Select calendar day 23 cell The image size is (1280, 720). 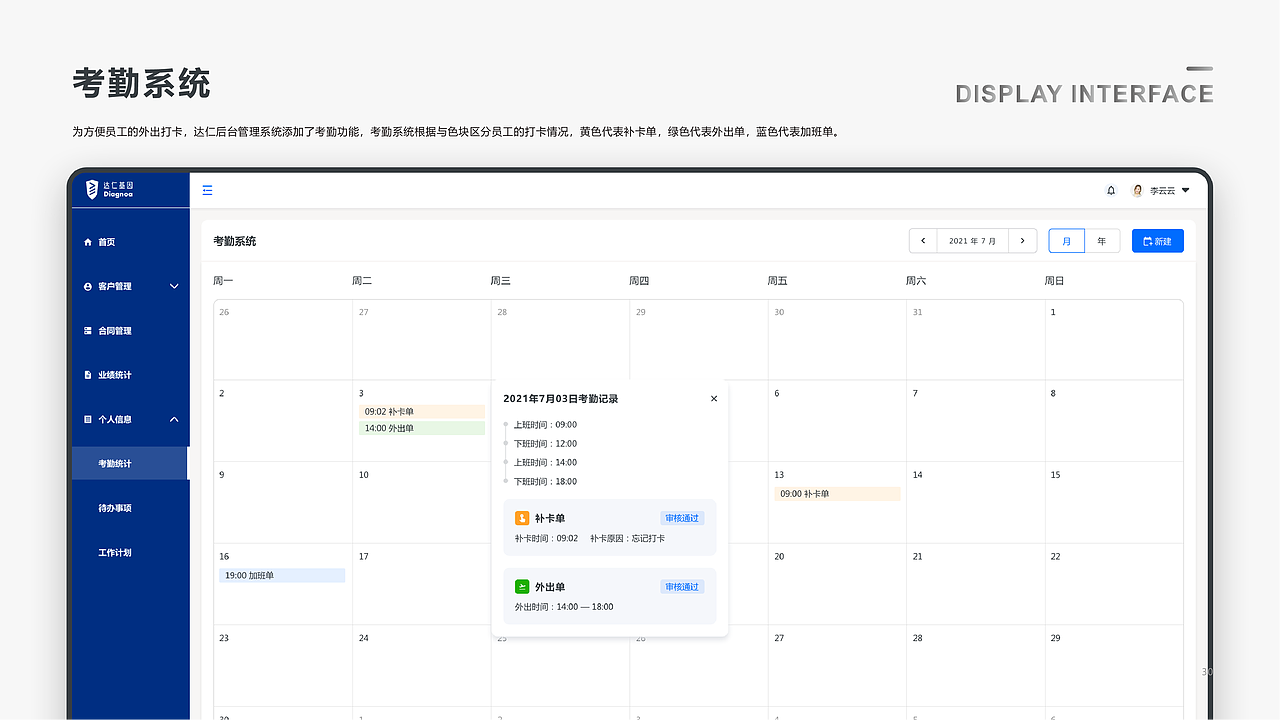coord(283,665)
